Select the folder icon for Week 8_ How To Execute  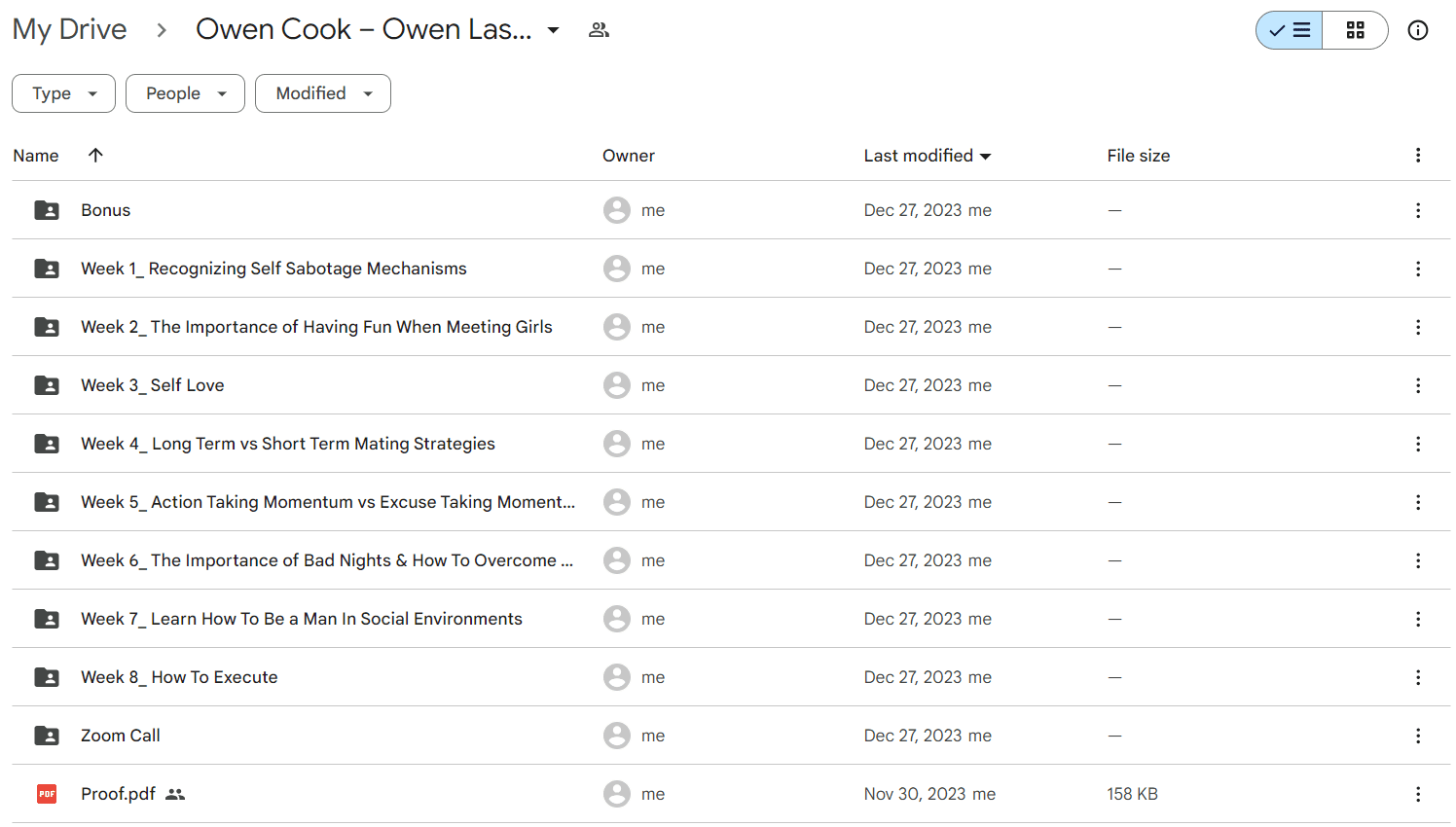47,677
